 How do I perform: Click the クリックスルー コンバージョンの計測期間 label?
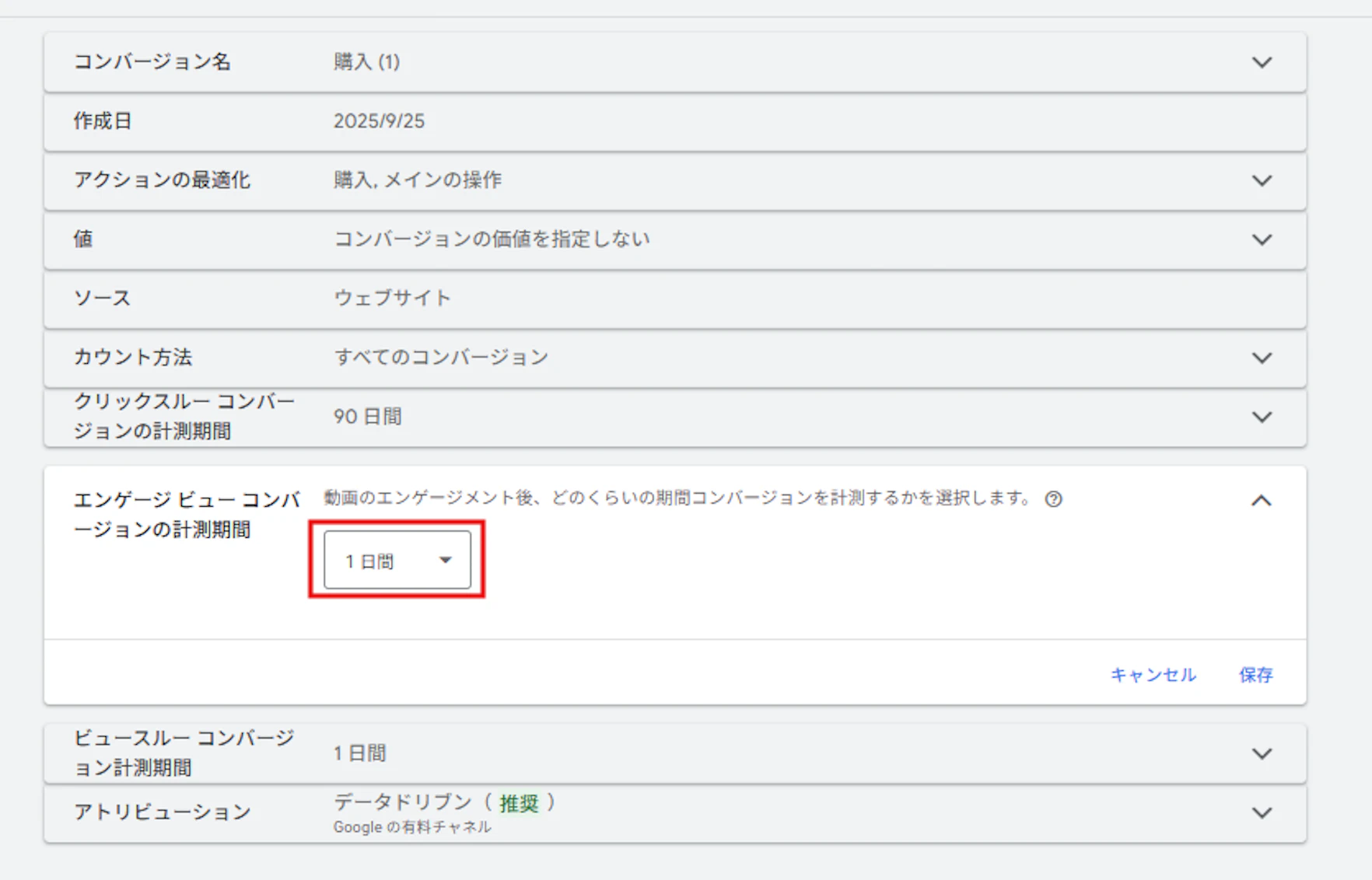(184, 417)
